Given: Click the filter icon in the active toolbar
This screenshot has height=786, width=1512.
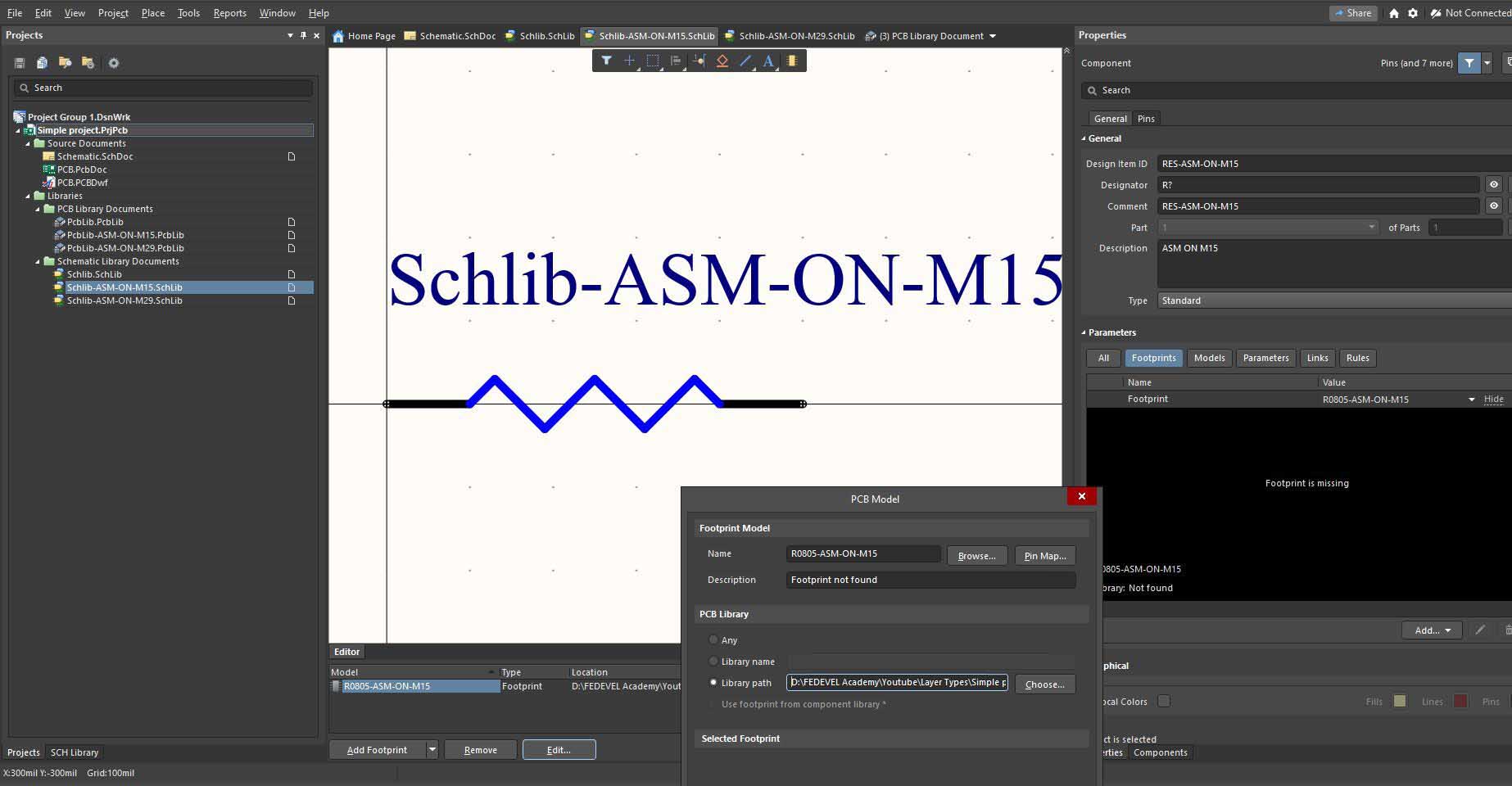Looking at the screenshot, I should [606, 61].
